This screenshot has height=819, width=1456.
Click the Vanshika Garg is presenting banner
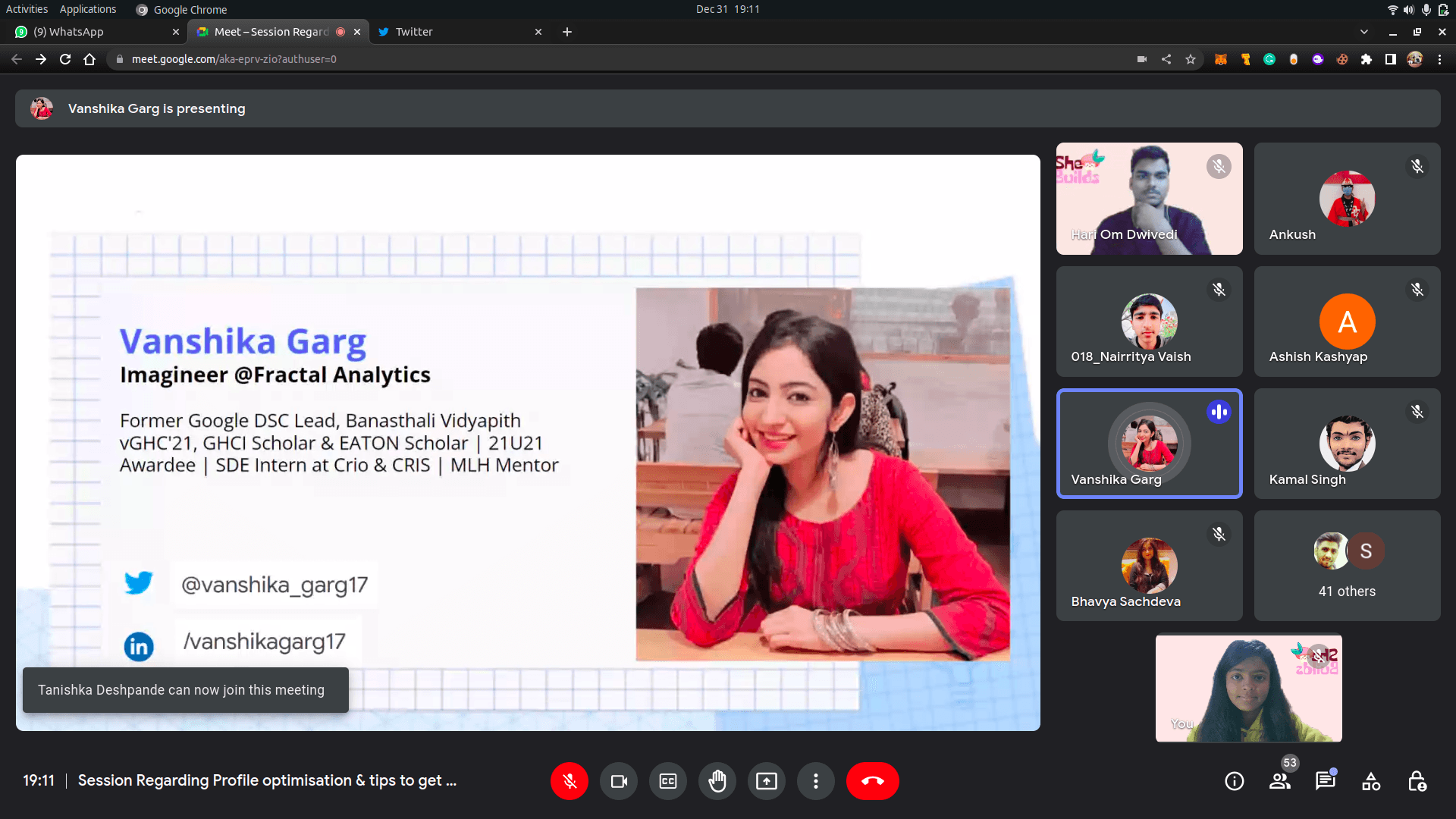point(728,108)
